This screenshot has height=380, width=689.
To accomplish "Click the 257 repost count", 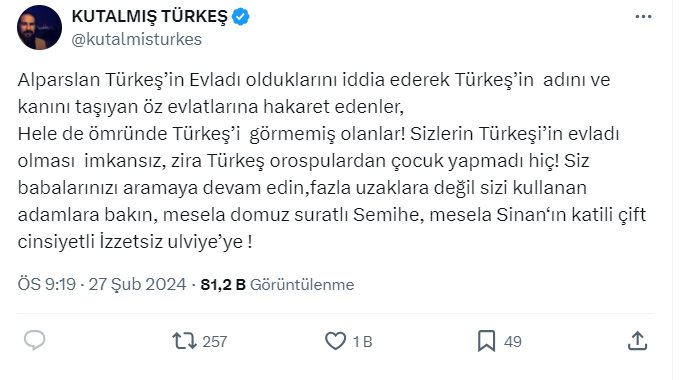I will pos(214,342).
